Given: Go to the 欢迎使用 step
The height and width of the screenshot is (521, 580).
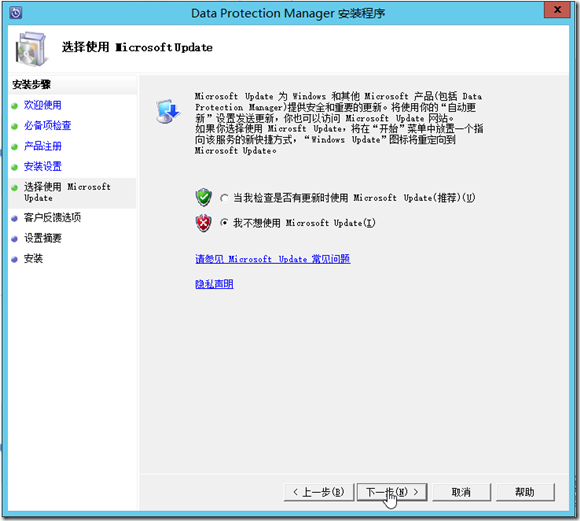Looking at the screenshot, I should click(43, 105).
